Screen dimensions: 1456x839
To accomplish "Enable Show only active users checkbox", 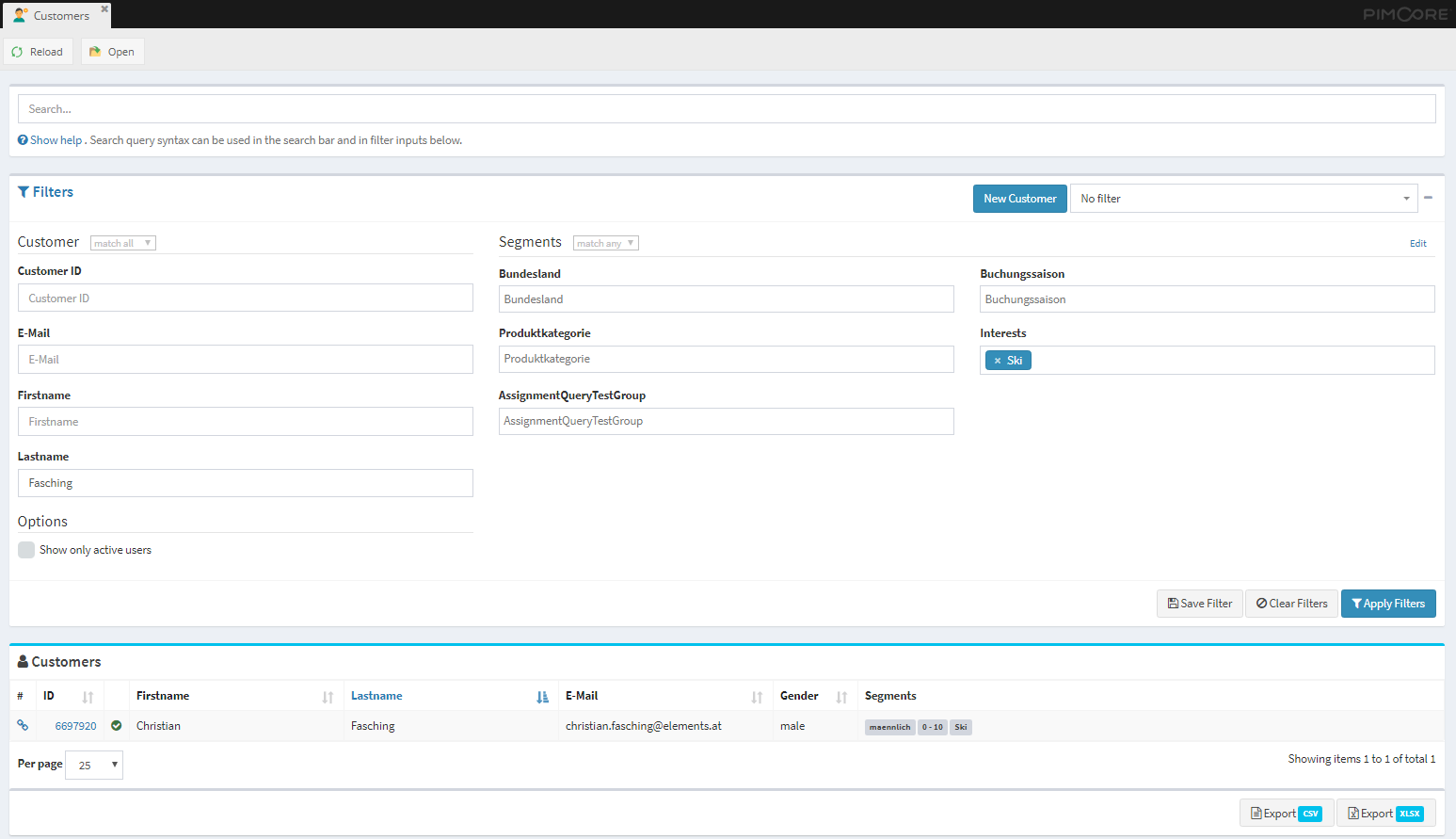I will (26, 550).
